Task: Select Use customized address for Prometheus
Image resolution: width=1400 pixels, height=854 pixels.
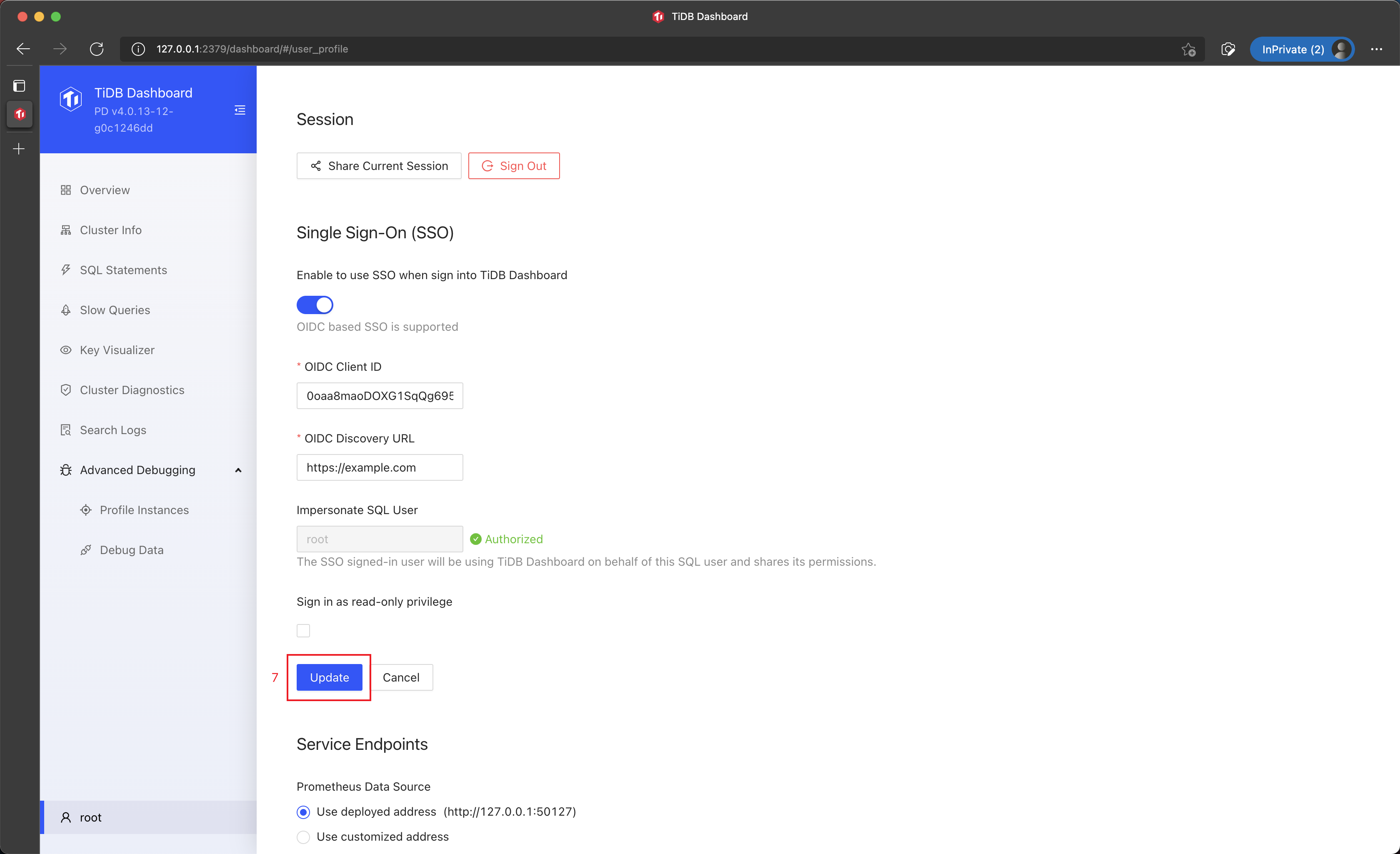Action: pyautogui.click(x=303, y=837)
